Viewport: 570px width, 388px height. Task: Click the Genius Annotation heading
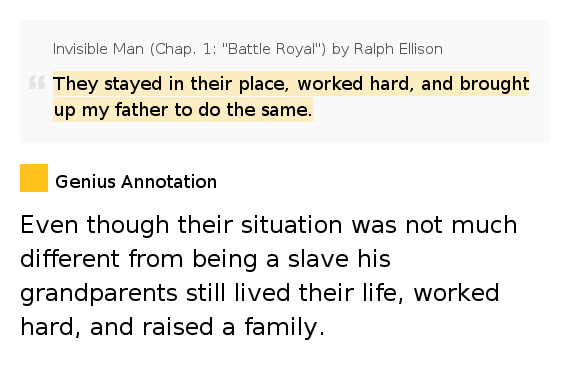pyautogui.click(x=136, y=182)
